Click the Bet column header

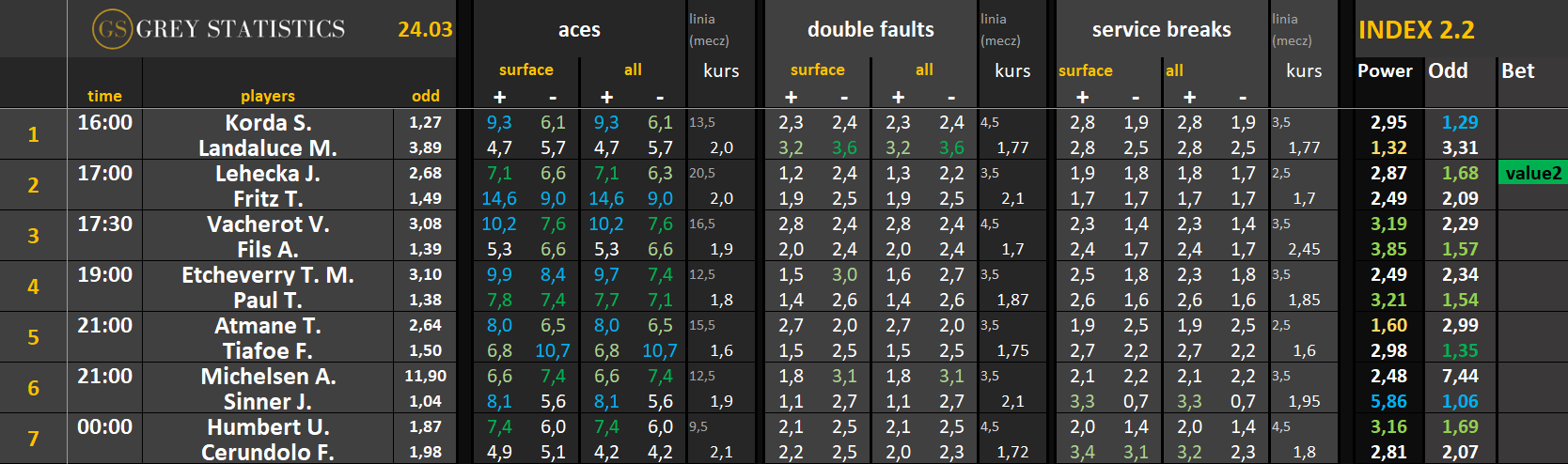(x=1517, y=71)
